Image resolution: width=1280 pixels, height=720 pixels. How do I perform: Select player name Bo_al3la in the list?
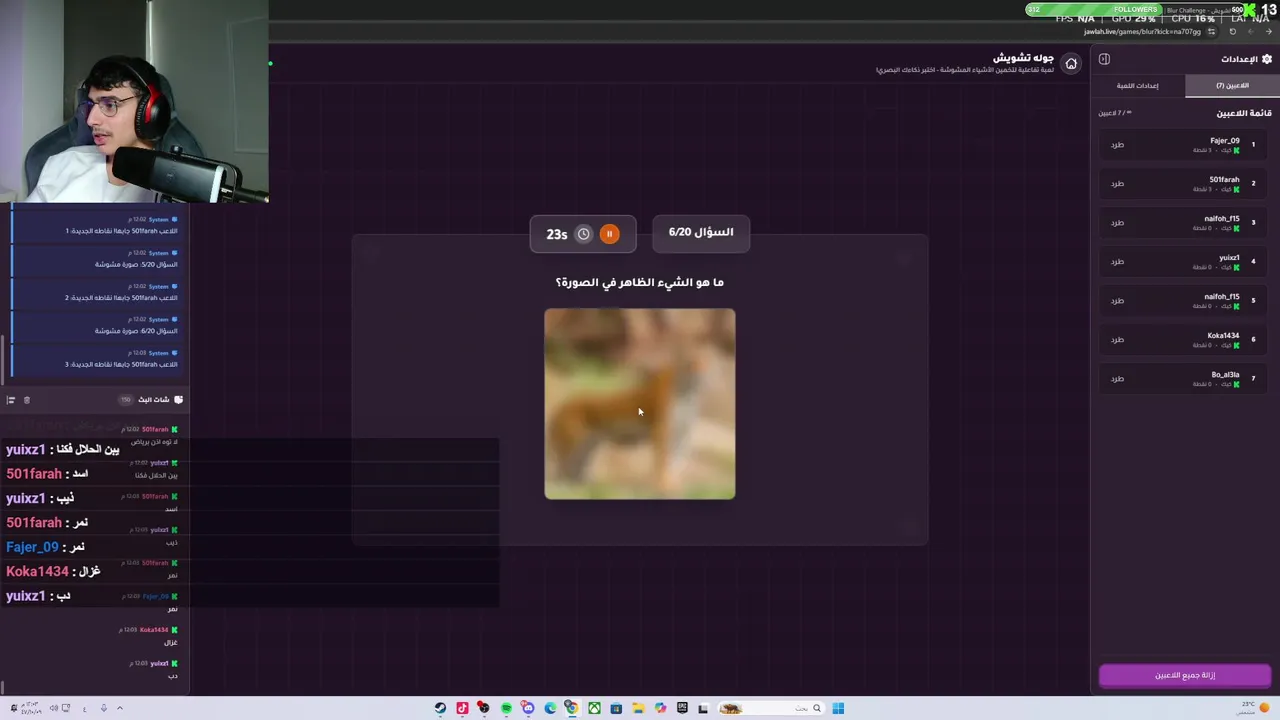1225,375
